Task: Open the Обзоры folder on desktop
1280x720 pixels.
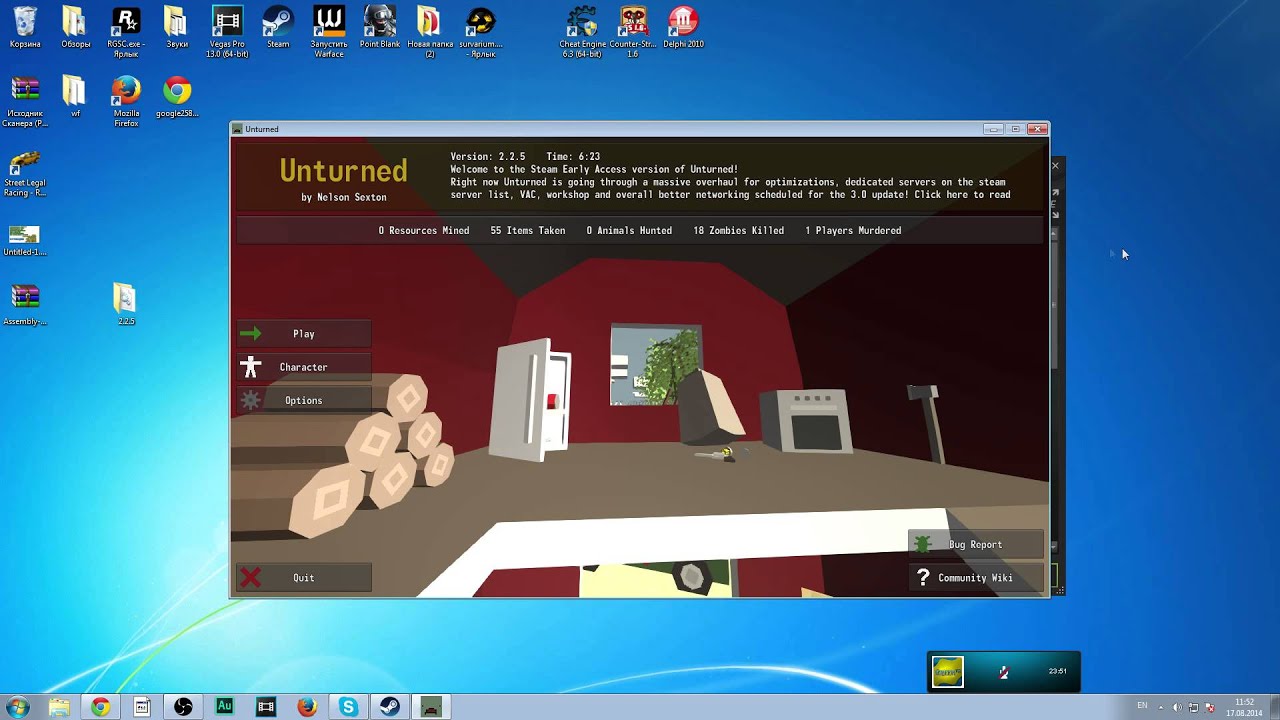Action: pos(75,28)
